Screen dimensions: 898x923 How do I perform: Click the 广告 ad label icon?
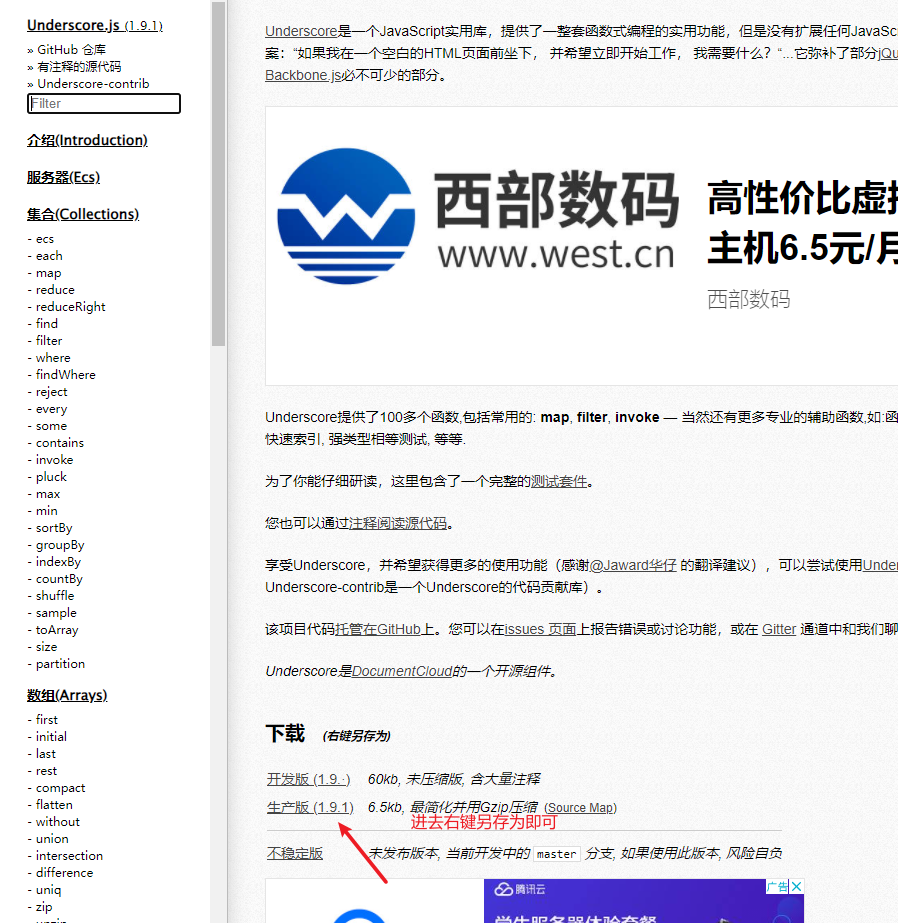coord(777,887)
